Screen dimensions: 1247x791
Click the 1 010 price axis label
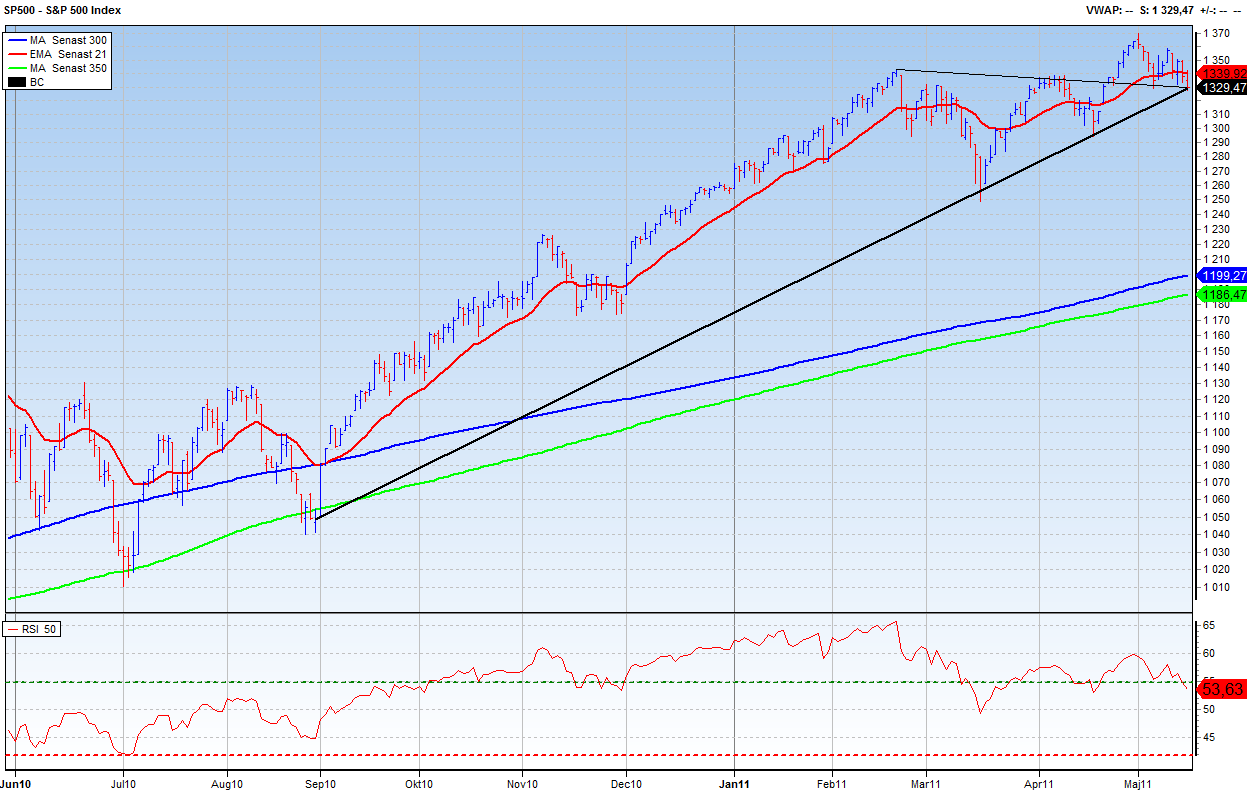click(1220, 587)
